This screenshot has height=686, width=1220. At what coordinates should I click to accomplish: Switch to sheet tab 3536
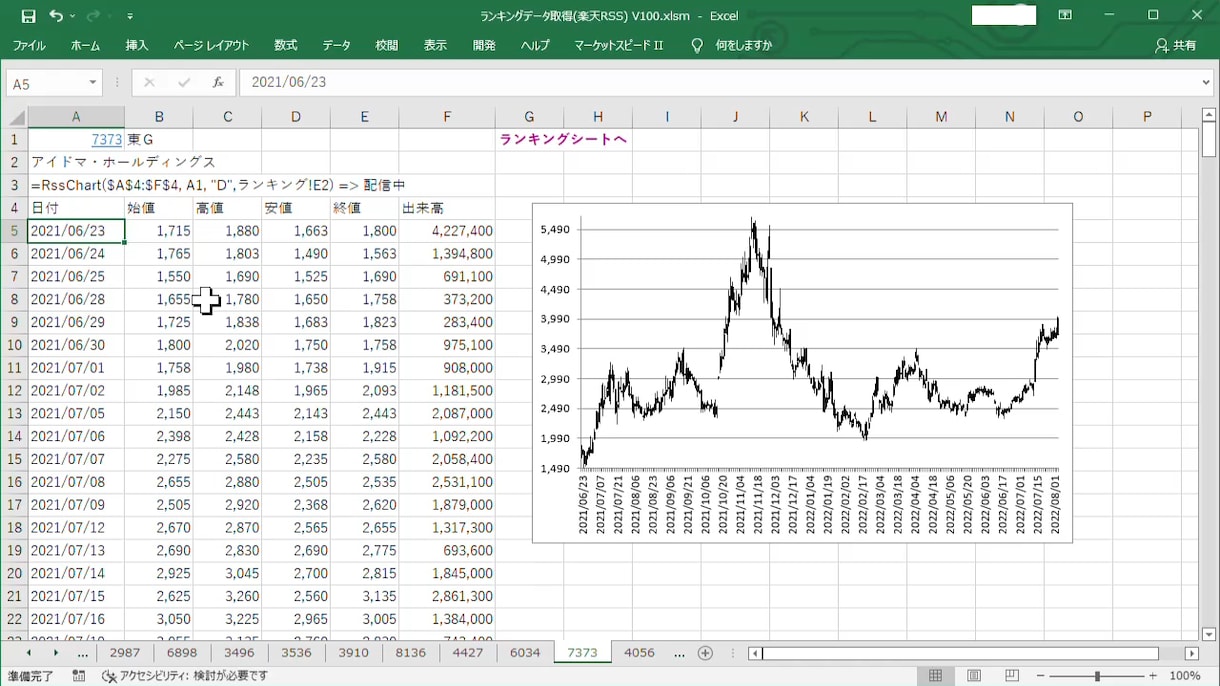tap(296, 653)
